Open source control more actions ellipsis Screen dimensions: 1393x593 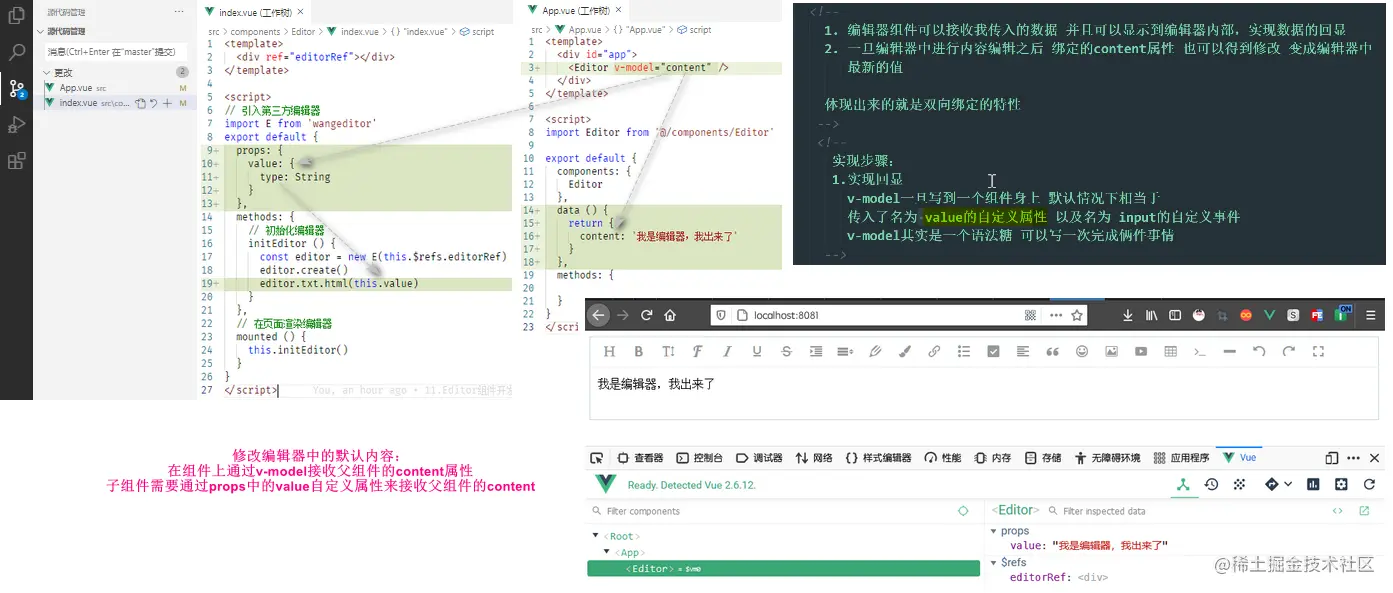(179, 11)
